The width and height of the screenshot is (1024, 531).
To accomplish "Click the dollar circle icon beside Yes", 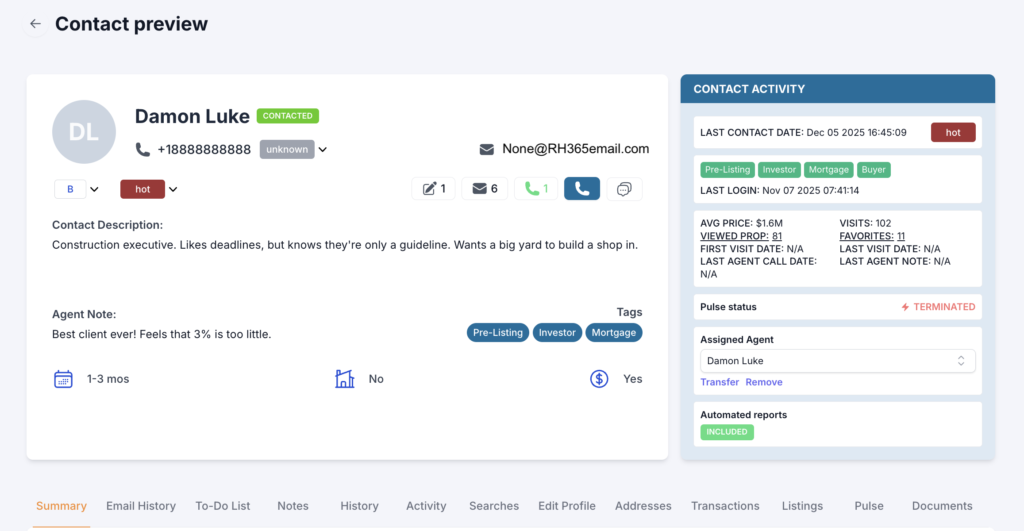I will pos(599,379).
